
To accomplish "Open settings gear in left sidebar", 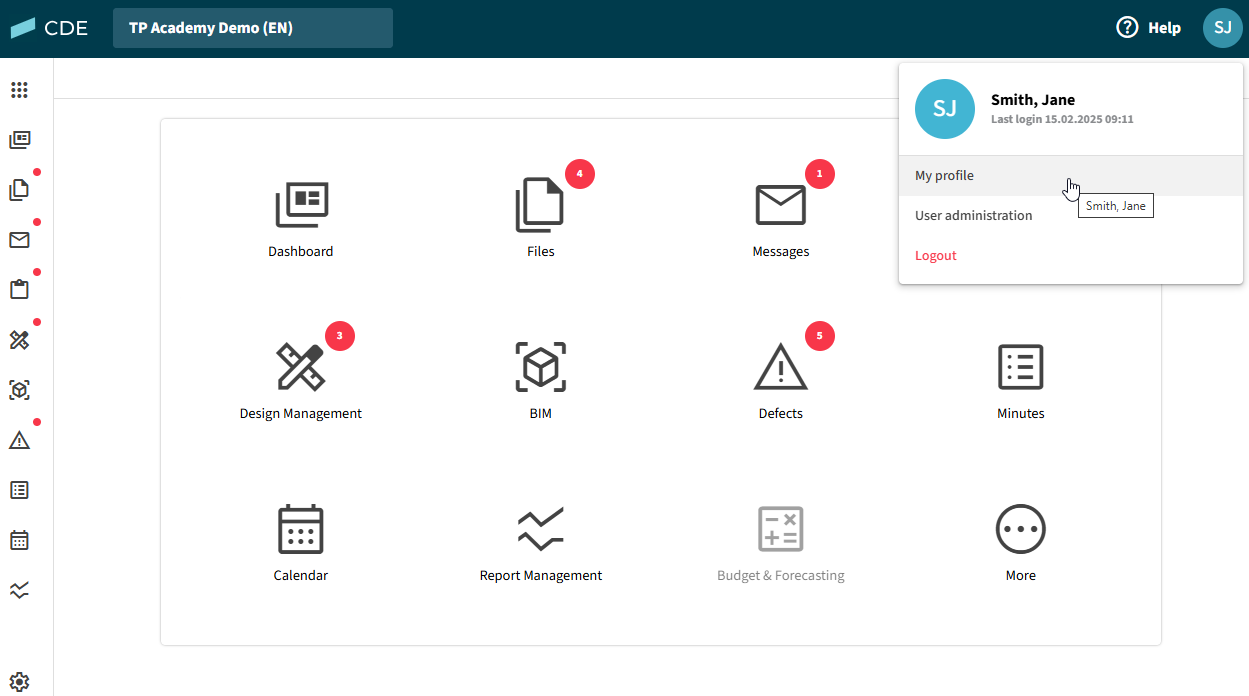I will tap(19, 681).
